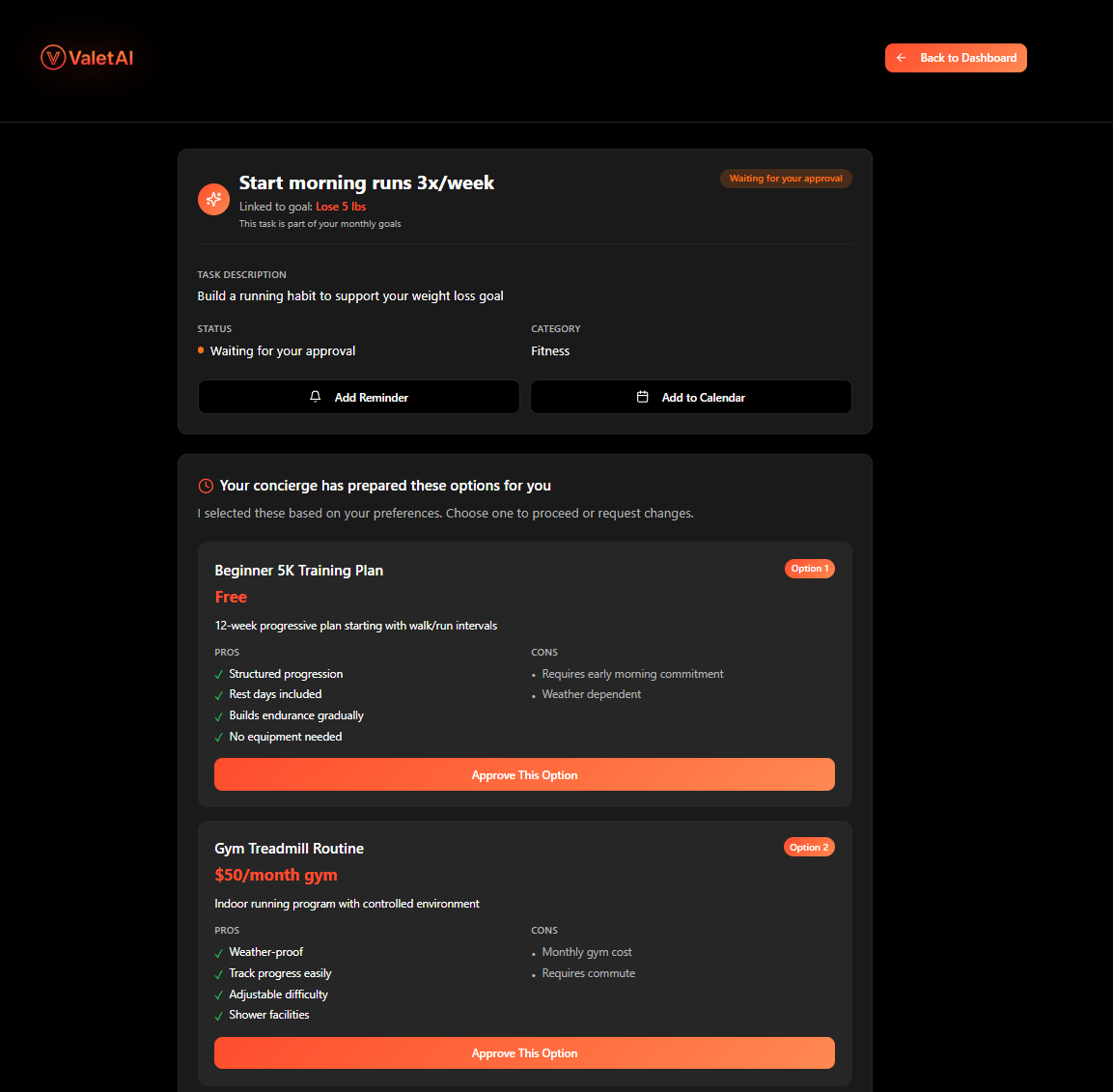Click the Free price label

tap(231, 597)
